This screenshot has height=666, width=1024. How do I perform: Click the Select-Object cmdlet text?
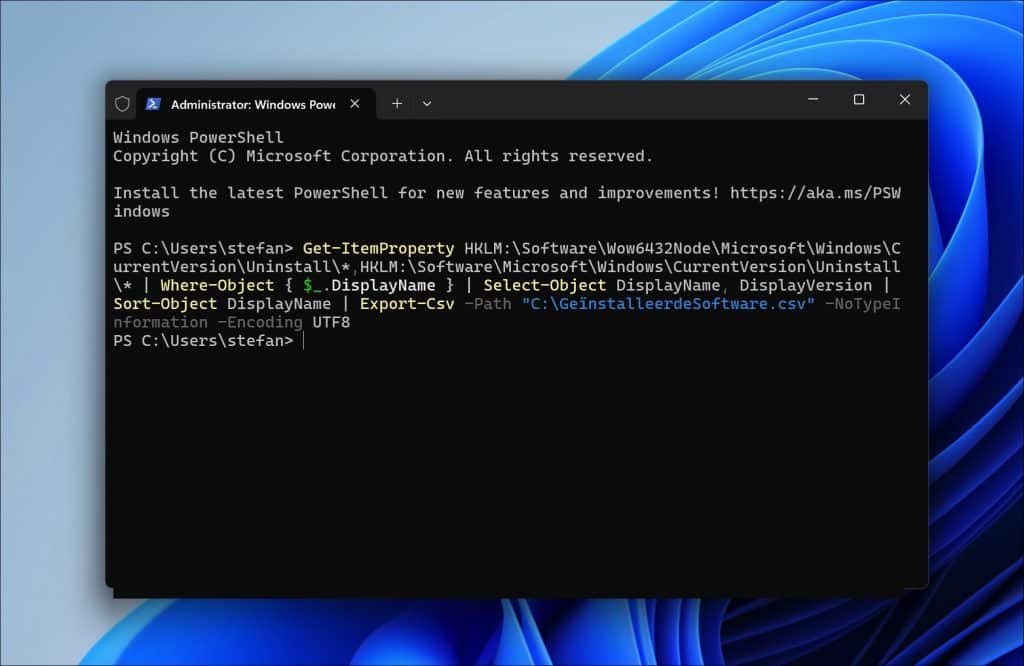(x=545, y=285)
